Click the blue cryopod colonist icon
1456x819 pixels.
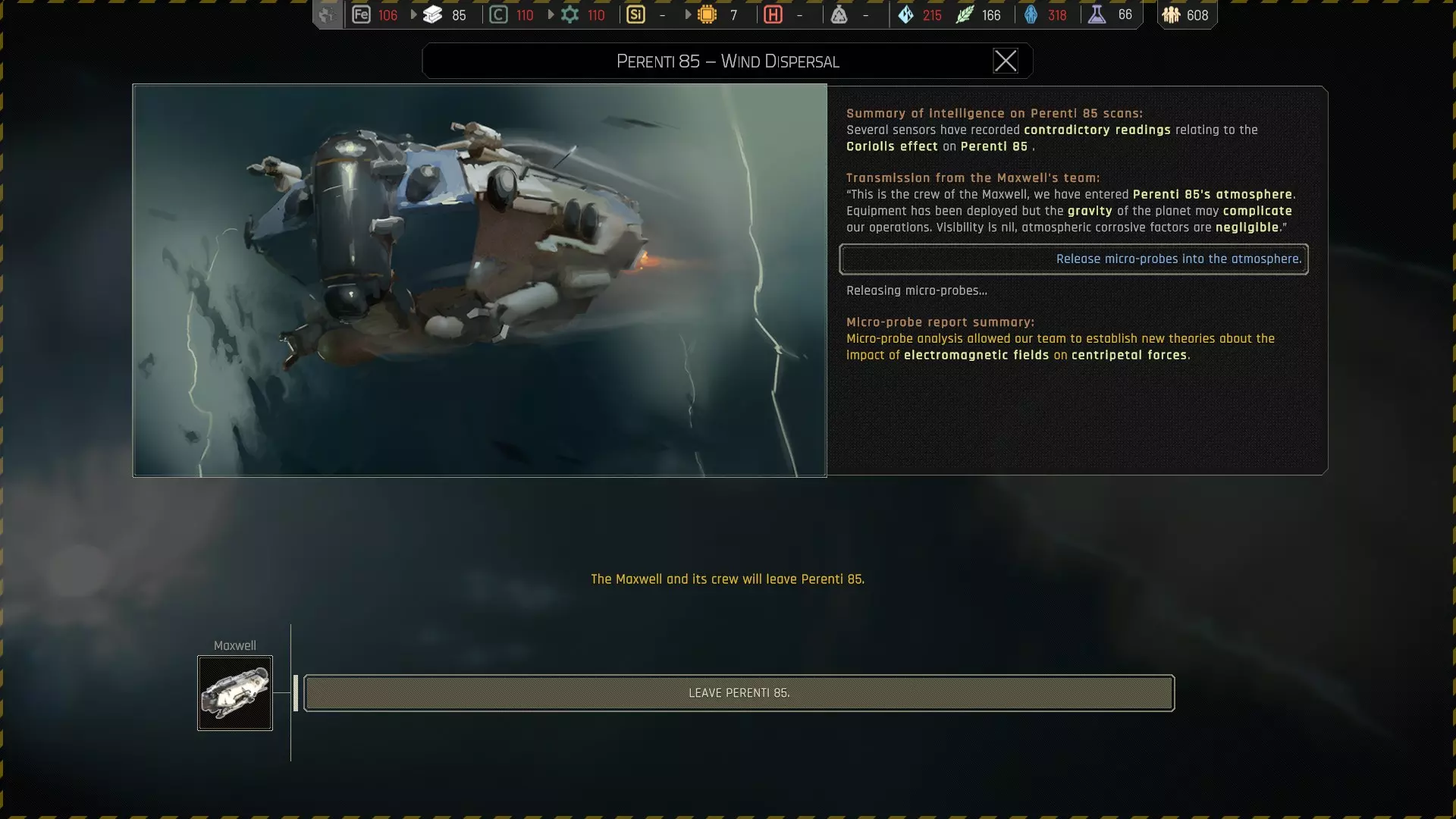pyautogui.click(x=1031, y=14)
